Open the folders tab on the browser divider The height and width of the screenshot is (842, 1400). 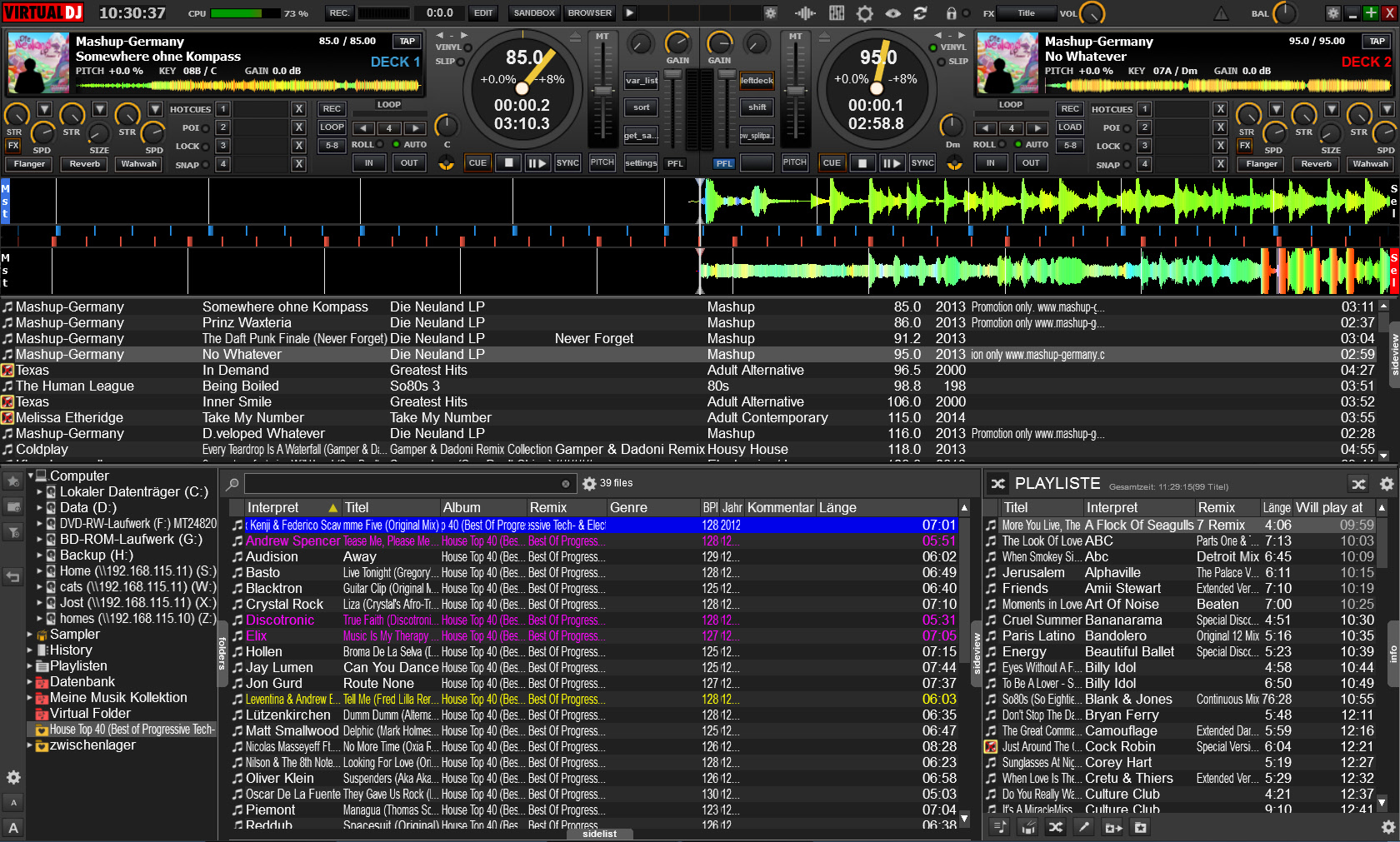(222, 653)
